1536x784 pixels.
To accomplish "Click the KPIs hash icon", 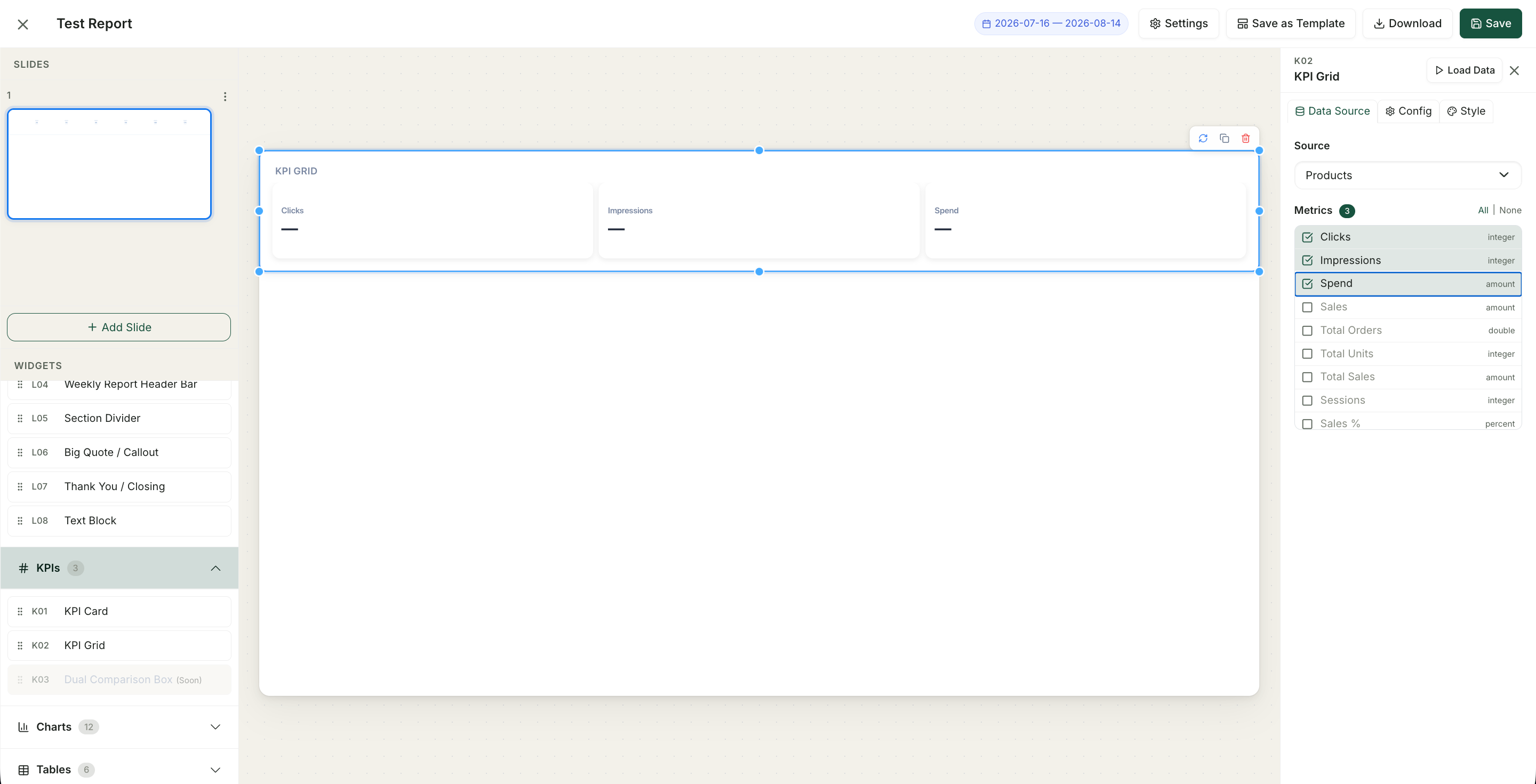I will 23,568.
